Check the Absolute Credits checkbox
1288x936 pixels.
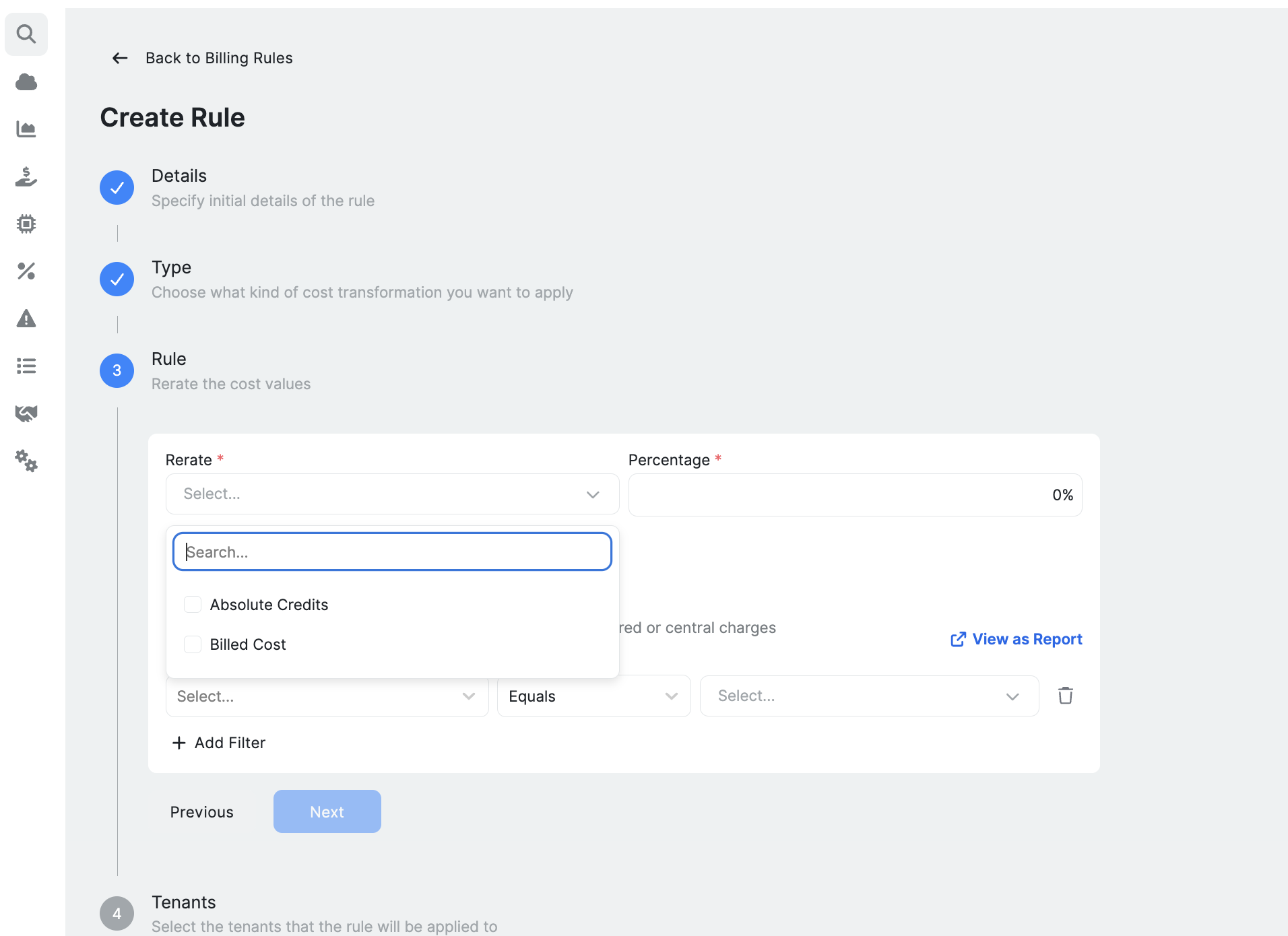193,605
